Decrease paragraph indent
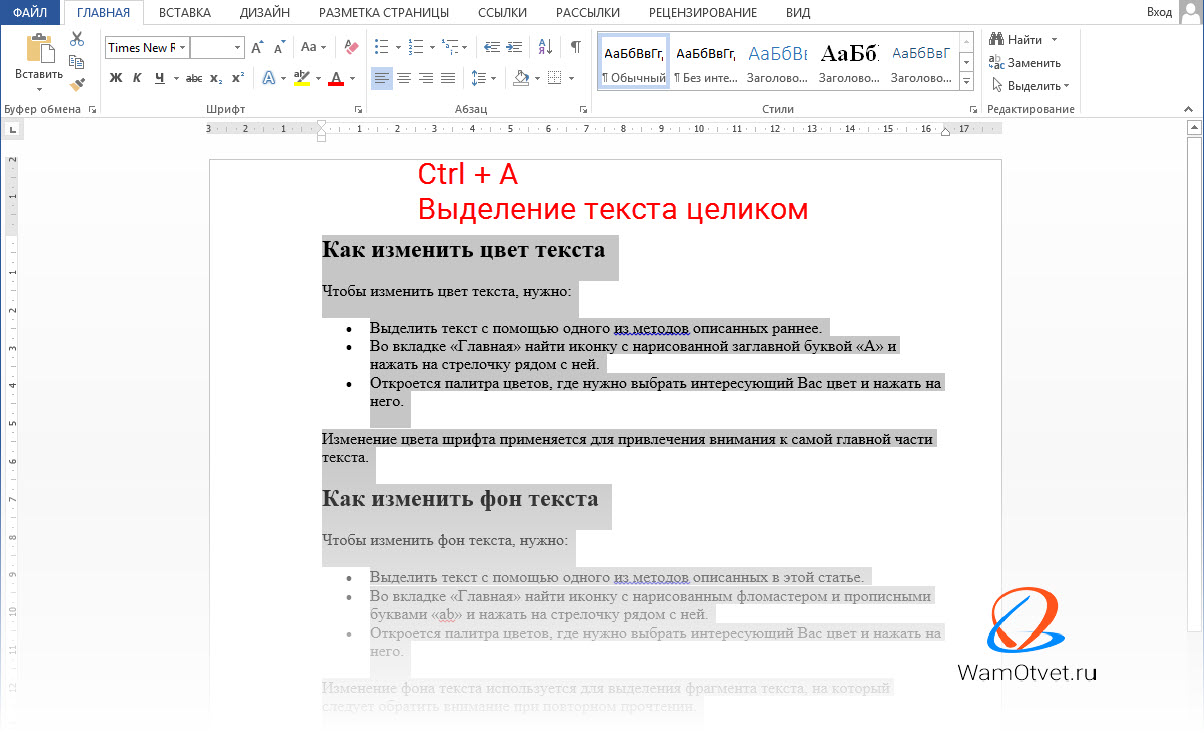Image resolution: width=1204 pixels, height=733 pixels. tap(492, 47)
